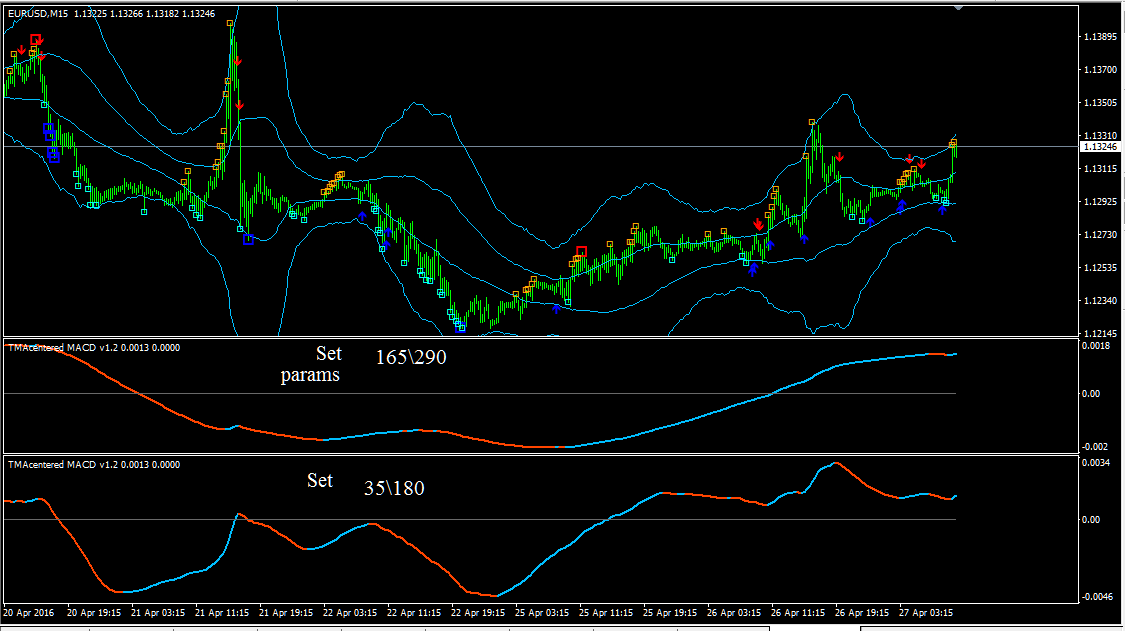
Task: Click the '25 Apr 19:15' time label
Action: point(669,613)
